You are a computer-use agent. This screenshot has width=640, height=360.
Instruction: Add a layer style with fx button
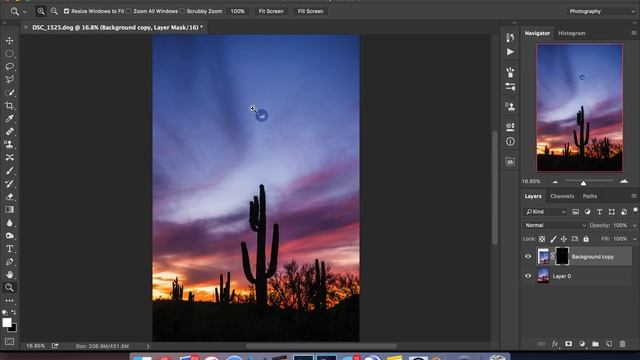tap(555, 344)
